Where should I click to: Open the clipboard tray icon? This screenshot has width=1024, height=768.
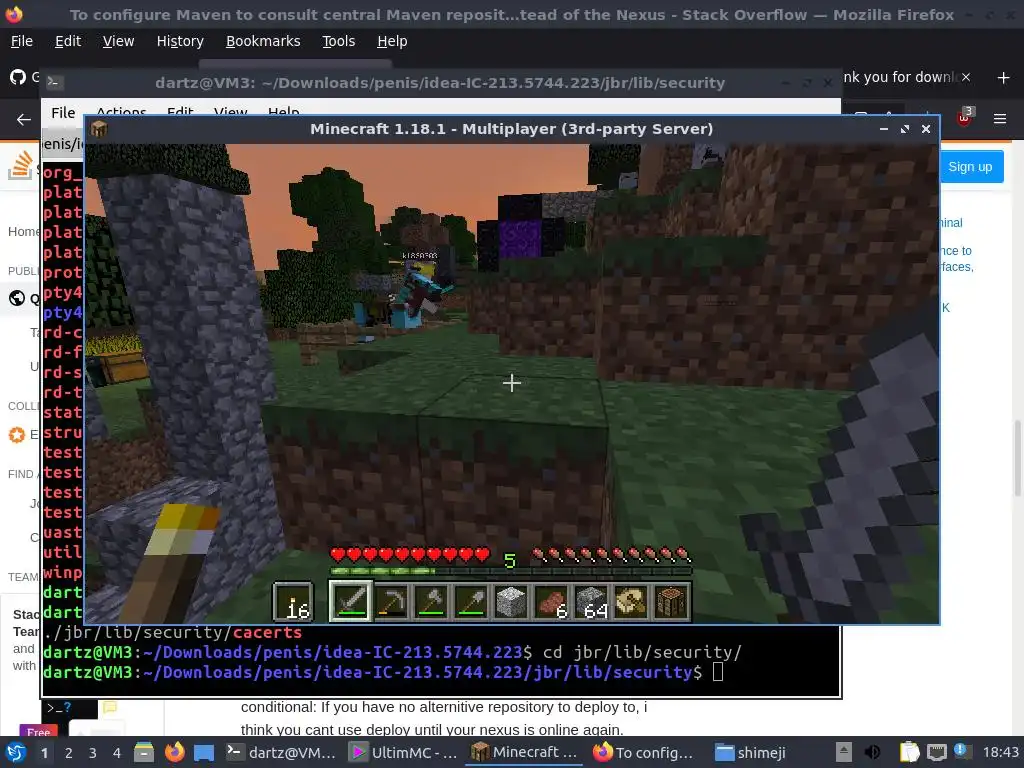coord(909,752)
